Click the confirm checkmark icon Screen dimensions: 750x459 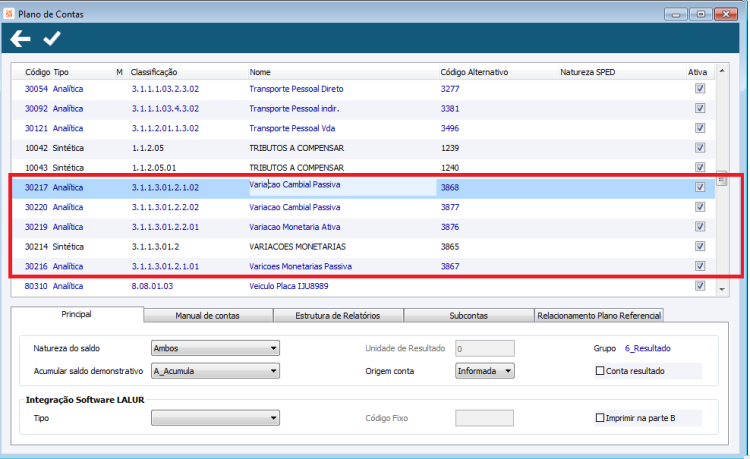coord(52,39)
